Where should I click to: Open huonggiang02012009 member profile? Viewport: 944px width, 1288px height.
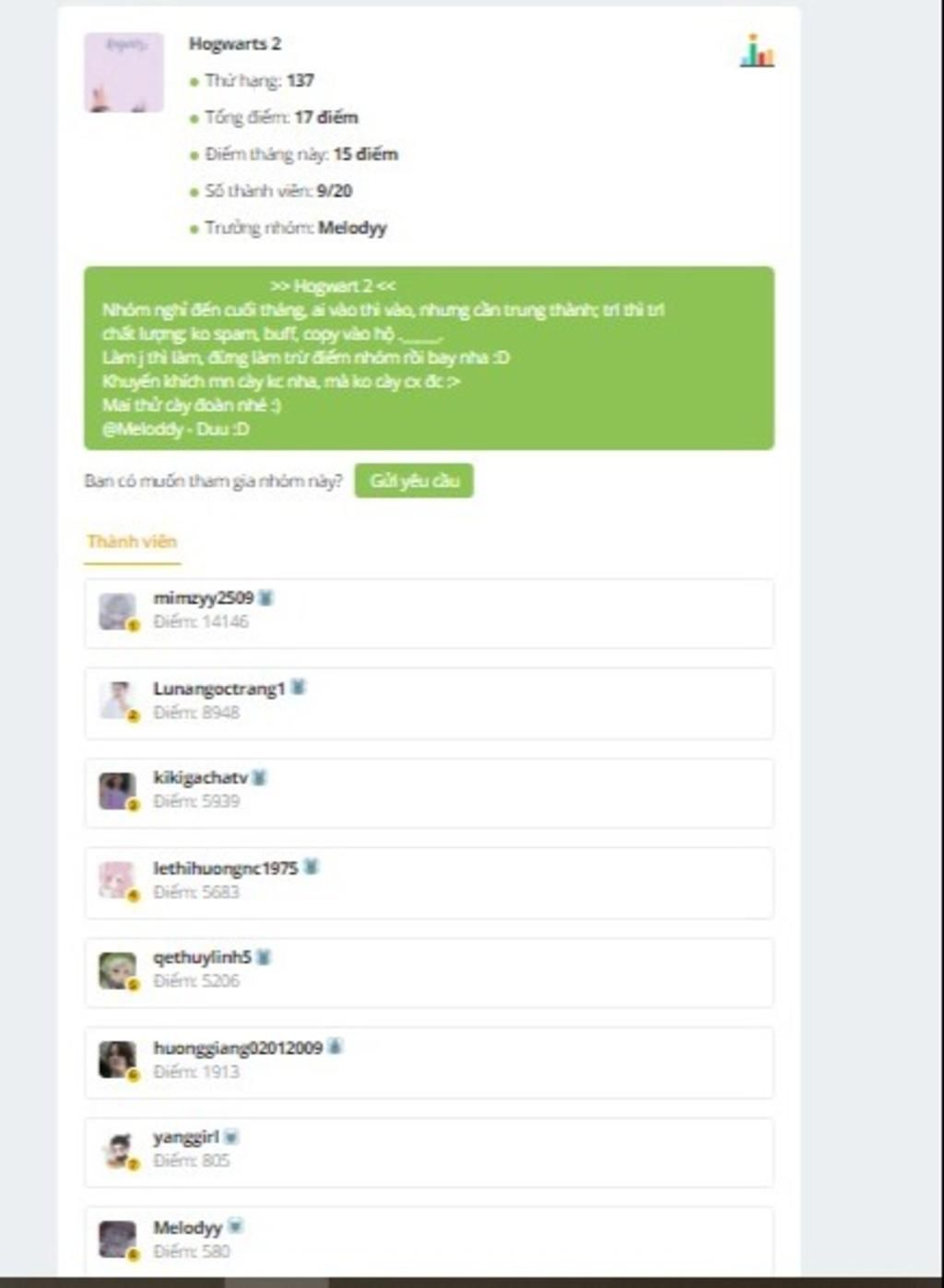[238, 1048]
